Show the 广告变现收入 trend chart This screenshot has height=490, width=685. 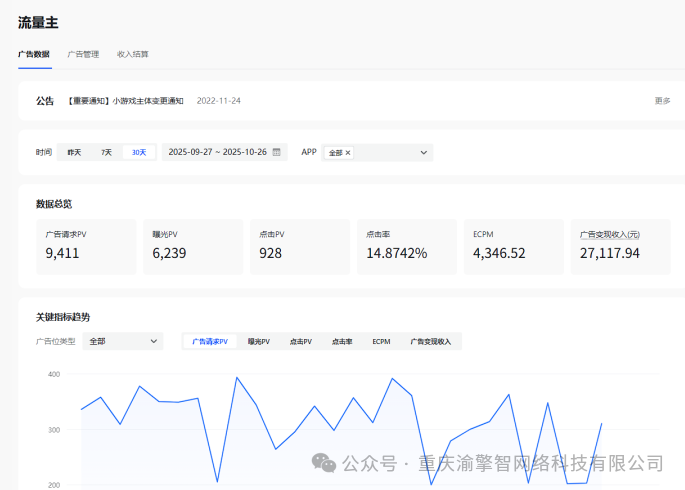430,341
